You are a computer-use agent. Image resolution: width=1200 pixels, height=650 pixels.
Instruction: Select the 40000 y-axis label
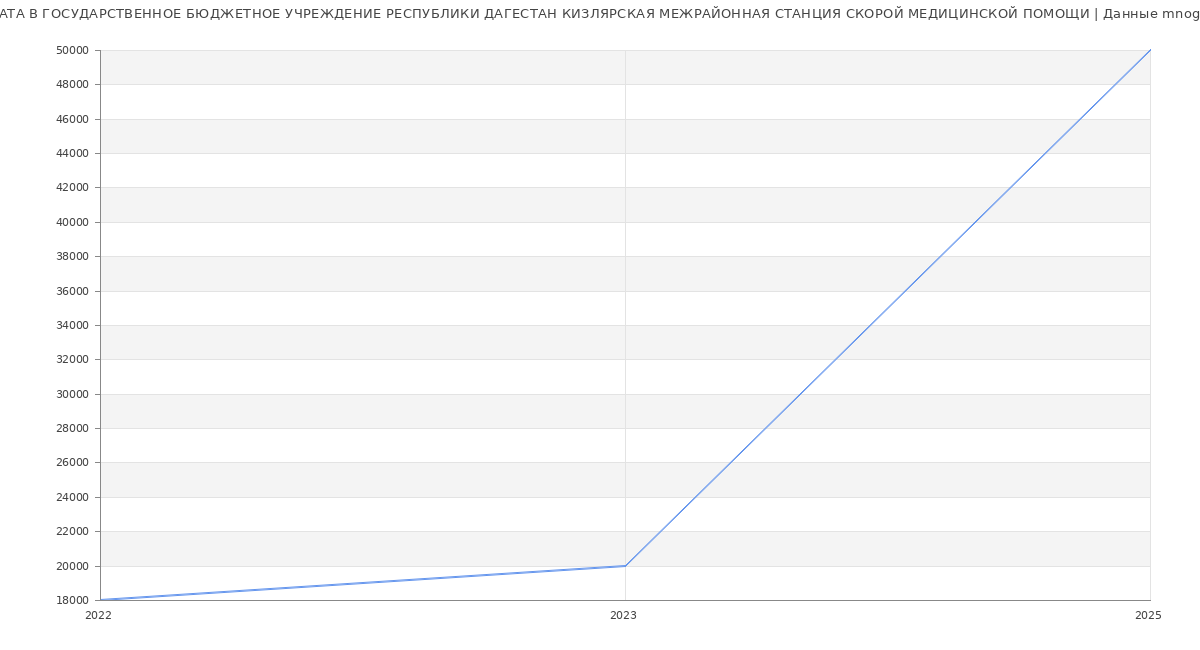(73, 222)
